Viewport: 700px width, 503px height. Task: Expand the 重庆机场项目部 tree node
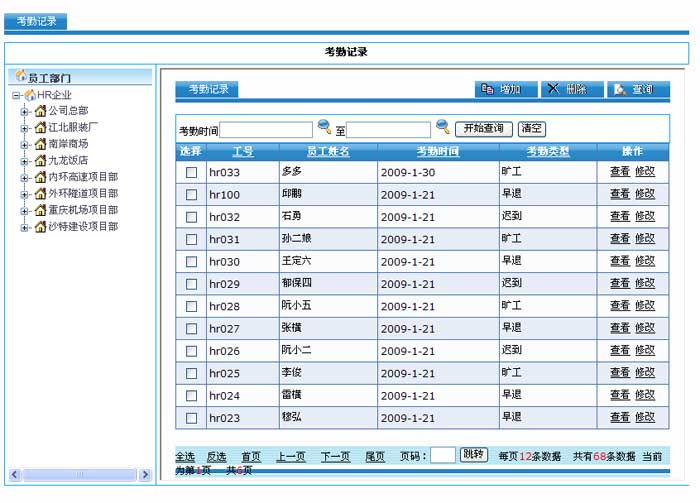(25, 211)
